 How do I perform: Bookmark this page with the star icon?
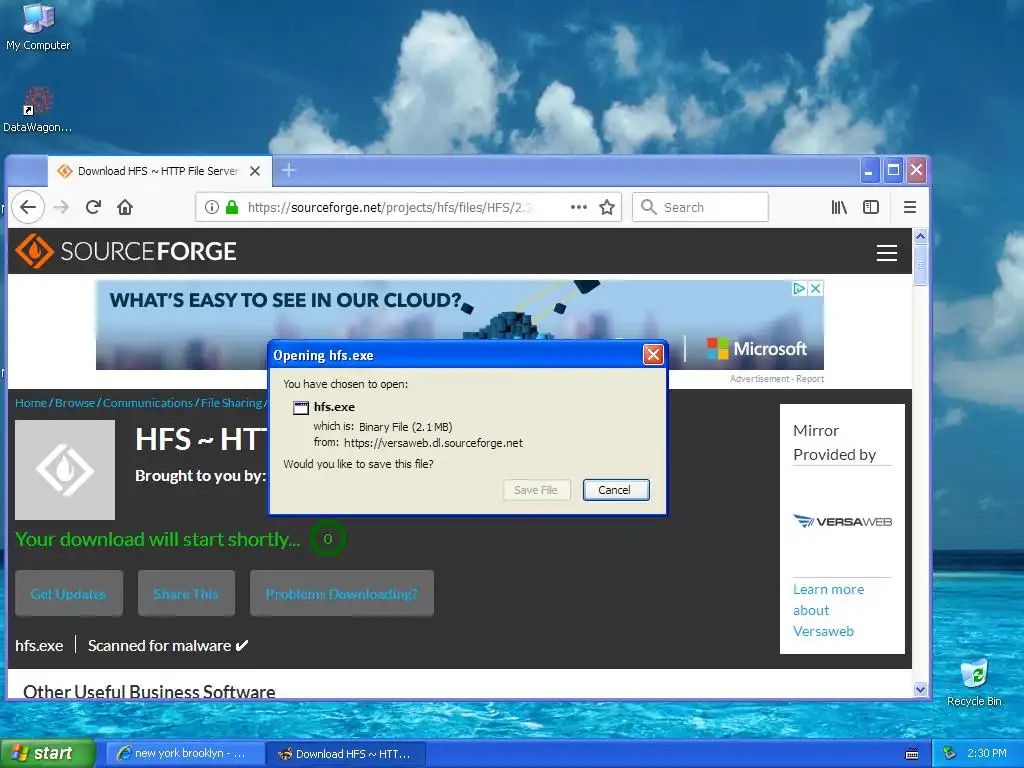point(607,207)
